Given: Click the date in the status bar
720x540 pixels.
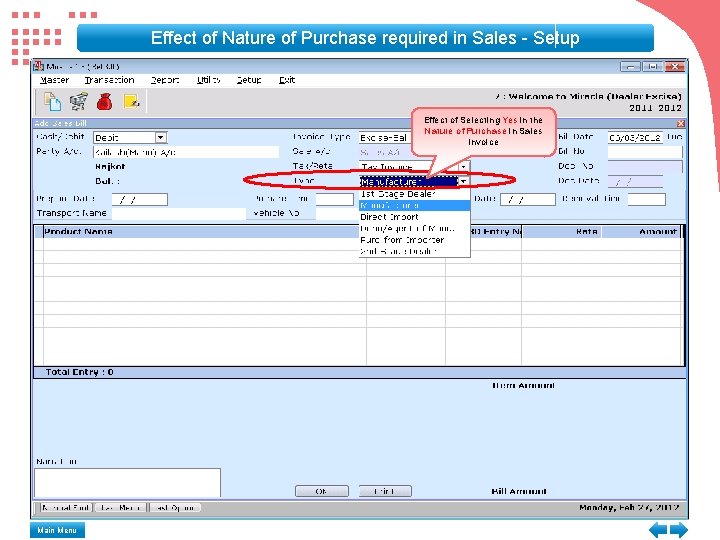Looking at the screenshot, I should (x=629, y=508).
